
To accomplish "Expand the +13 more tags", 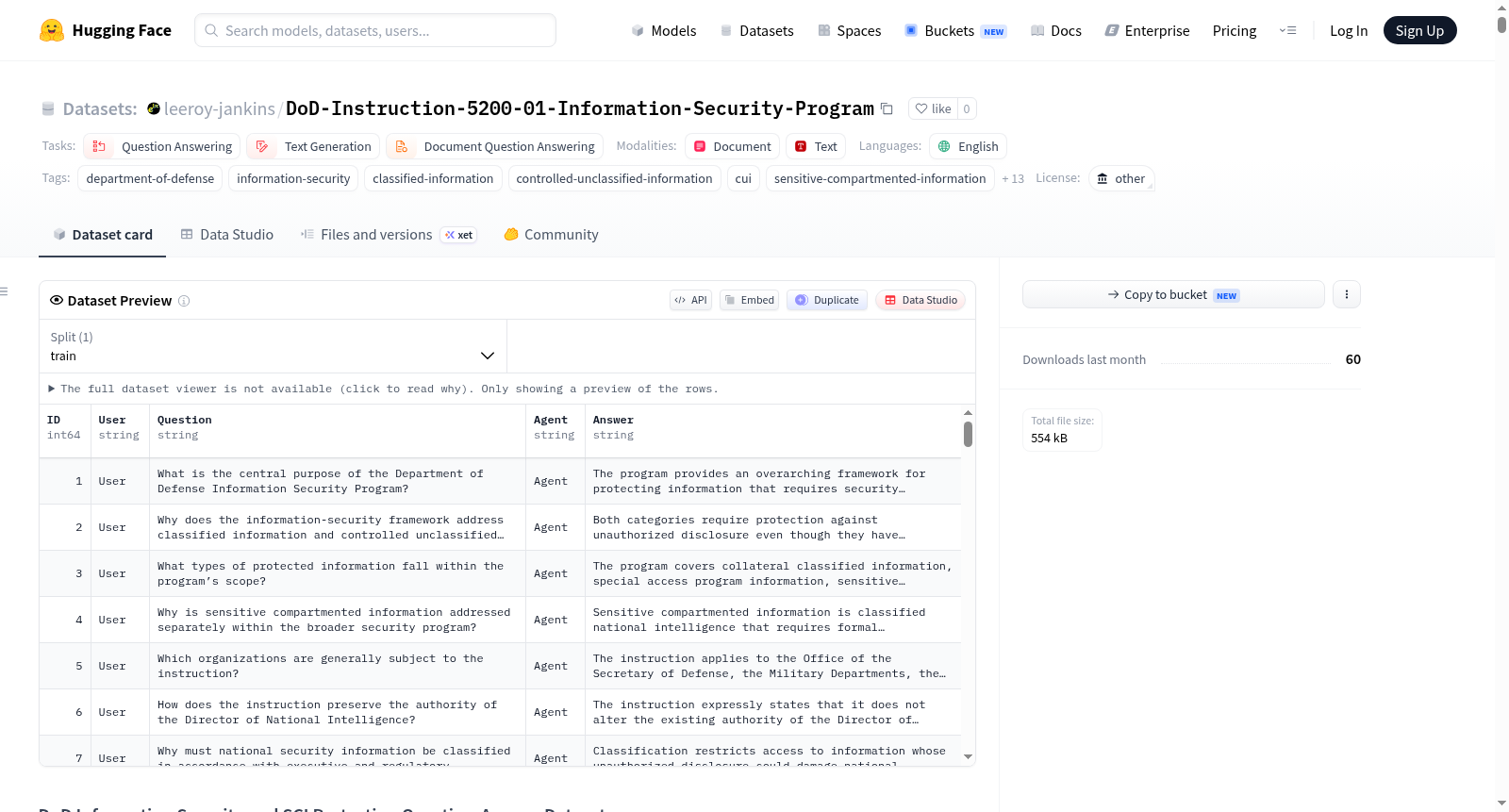I will click(1013, 178).
